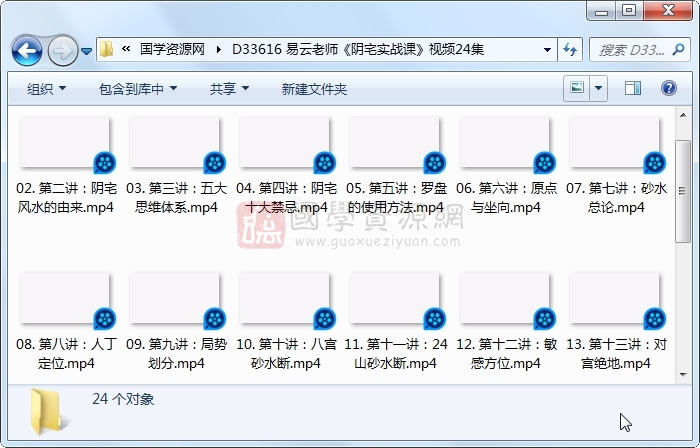
Task: Click 新建文件夹 button
Action: pyautogui.click(x=314, y=89)
